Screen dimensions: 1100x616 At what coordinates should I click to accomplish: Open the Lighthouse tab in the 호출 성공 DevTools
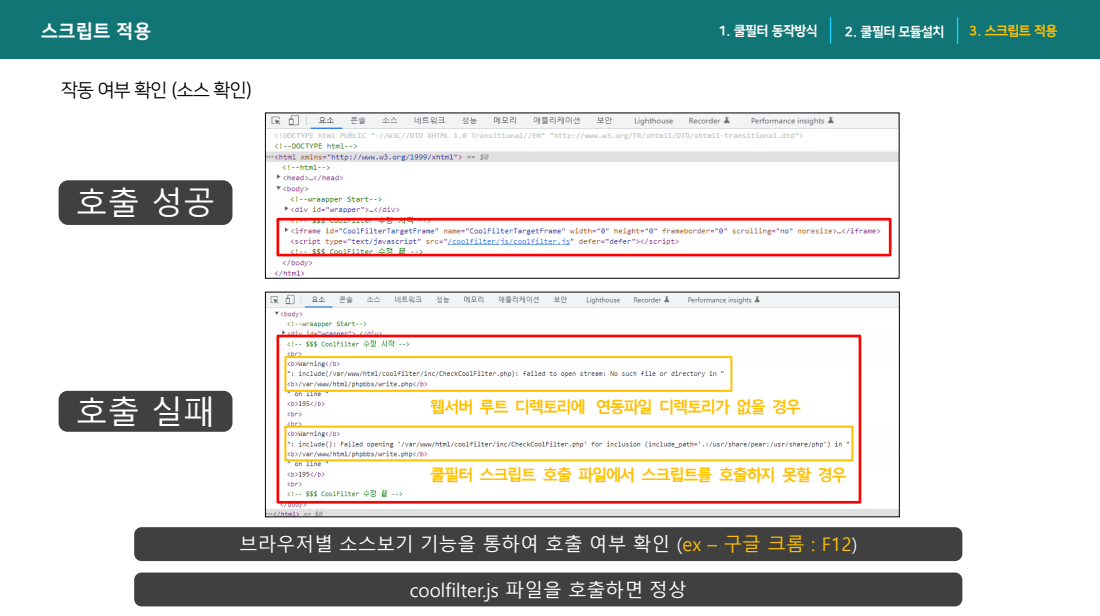(x=653, y=121)
